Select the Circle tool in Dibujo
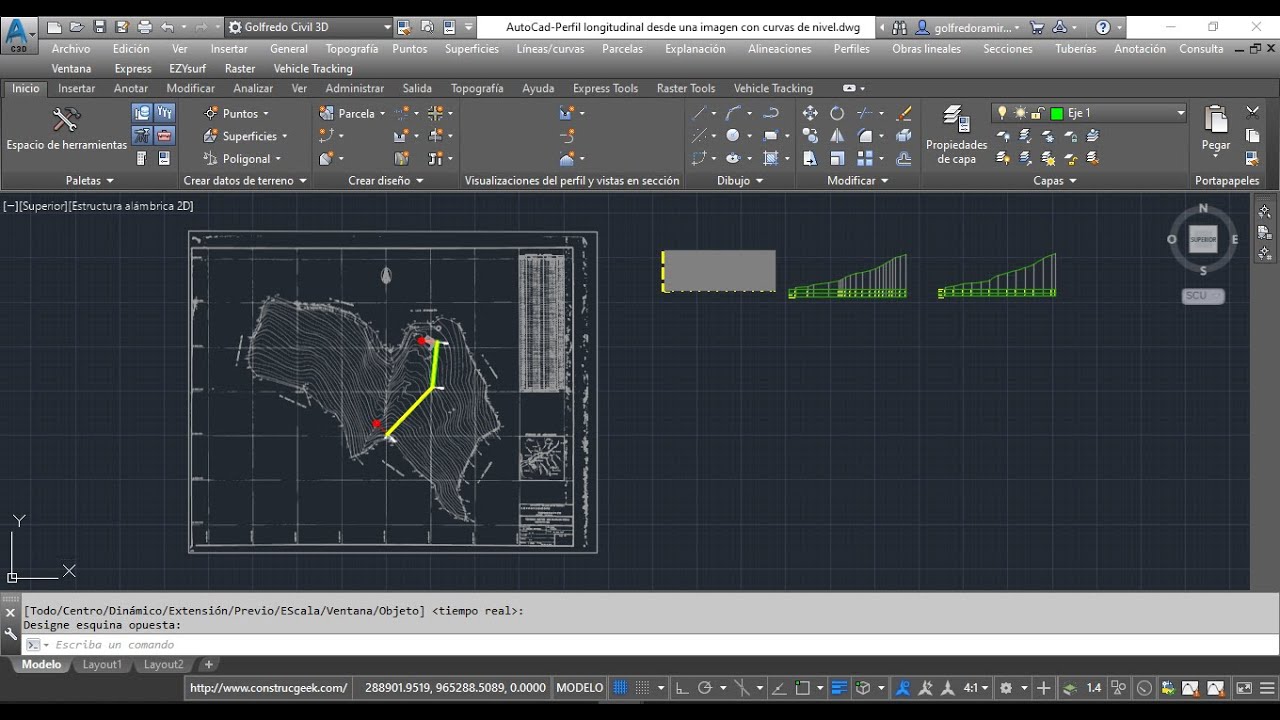1280x720 pixels. (x=733, y=136)
